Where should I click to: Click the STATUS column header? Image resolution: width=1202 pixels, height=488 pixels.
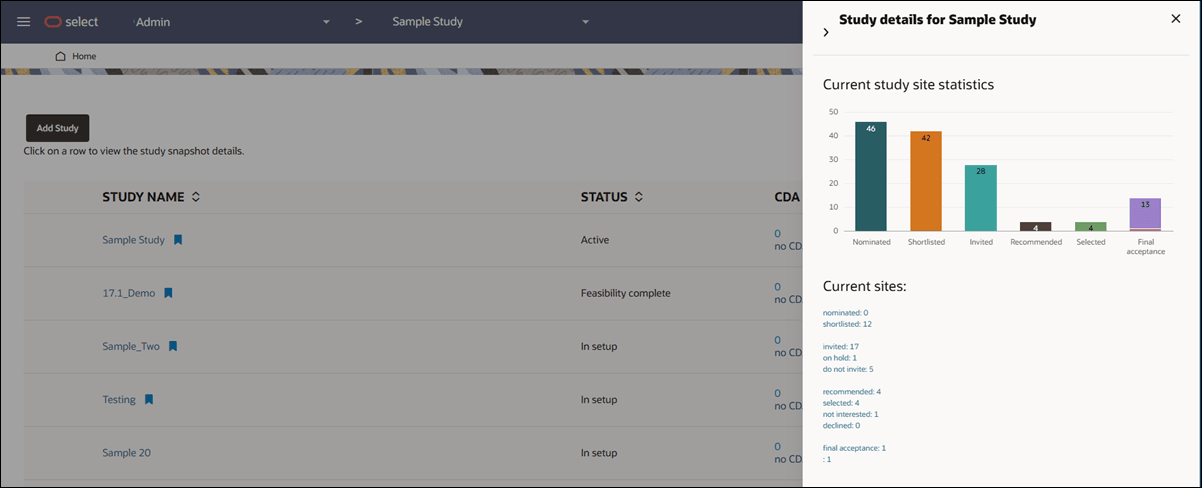click(x=604, y=197)
